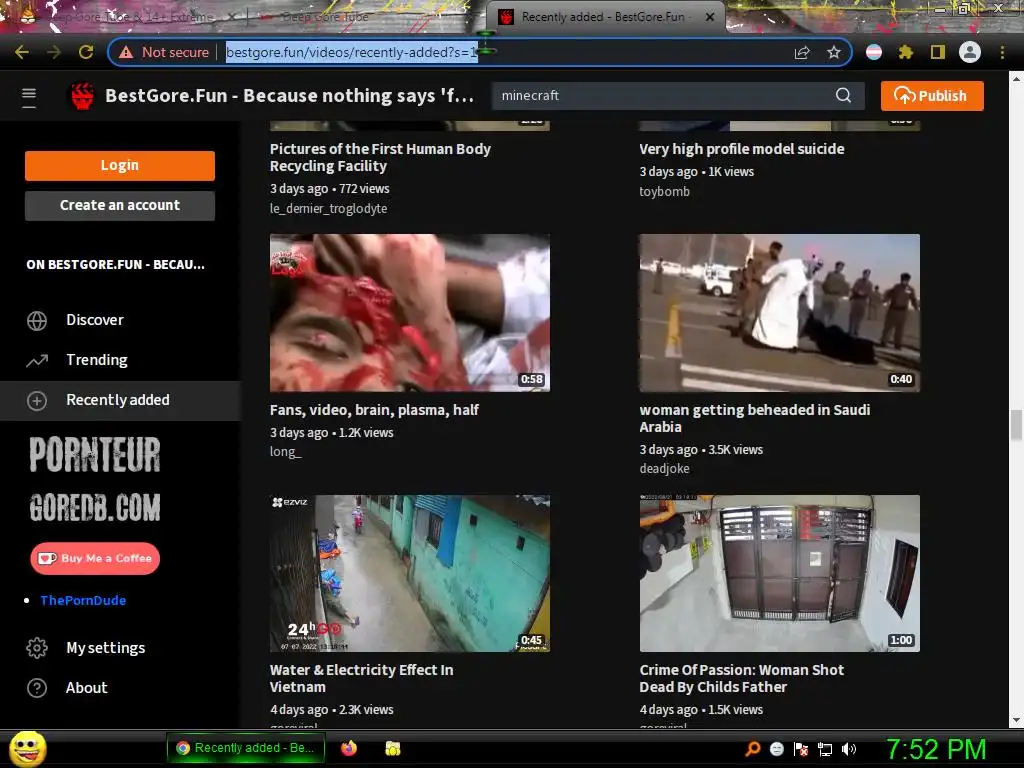Click the About question-mark icon
1024x768 pixels.
[37, 688]
